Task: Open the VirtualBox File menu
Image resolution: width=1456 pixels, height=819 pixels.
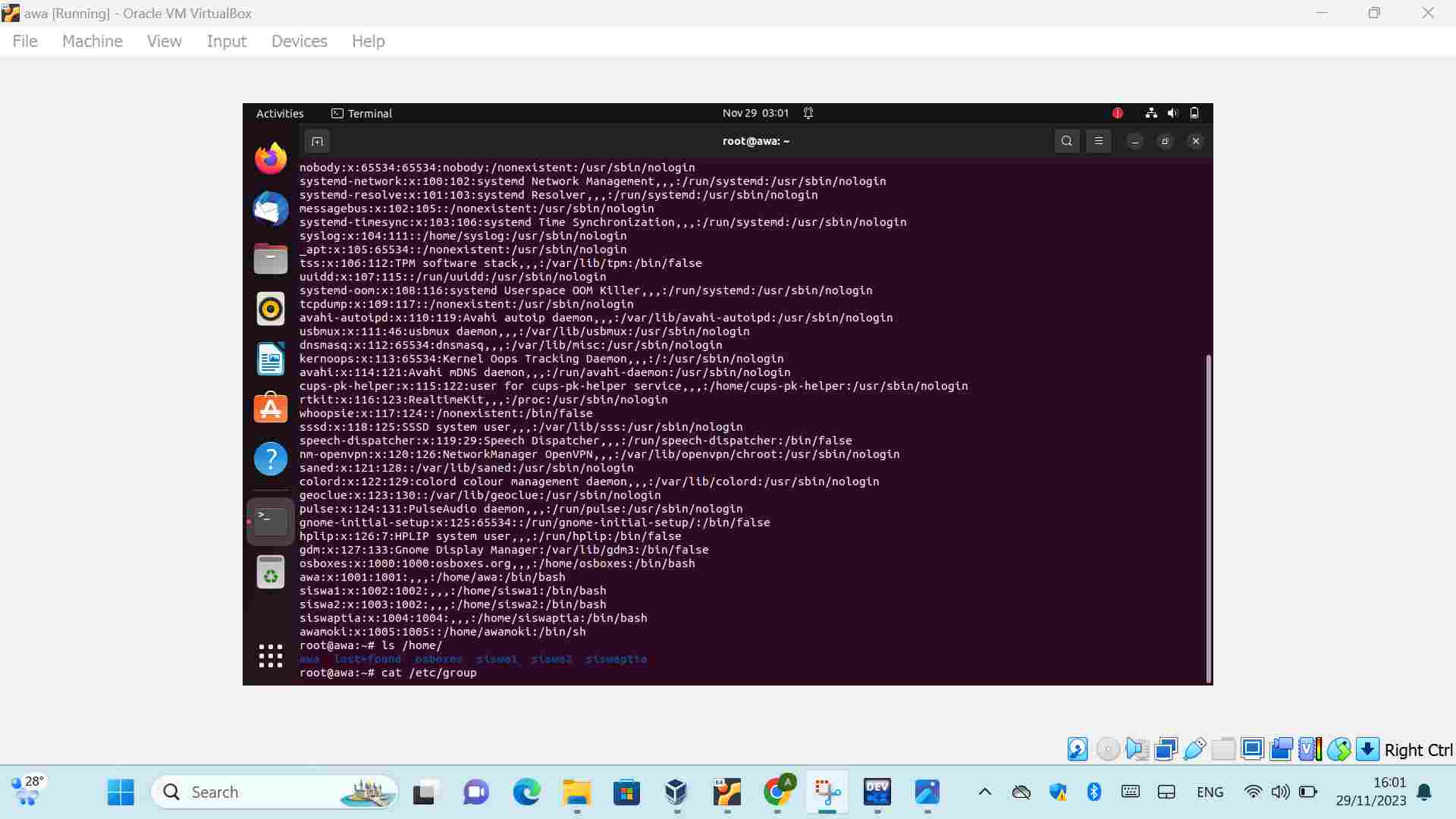Action: point(25,41)
